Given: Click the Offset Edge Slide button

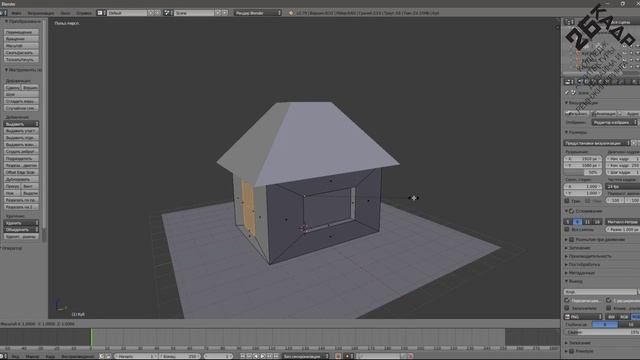Looking at the screenshot, I should pos(21,172).
